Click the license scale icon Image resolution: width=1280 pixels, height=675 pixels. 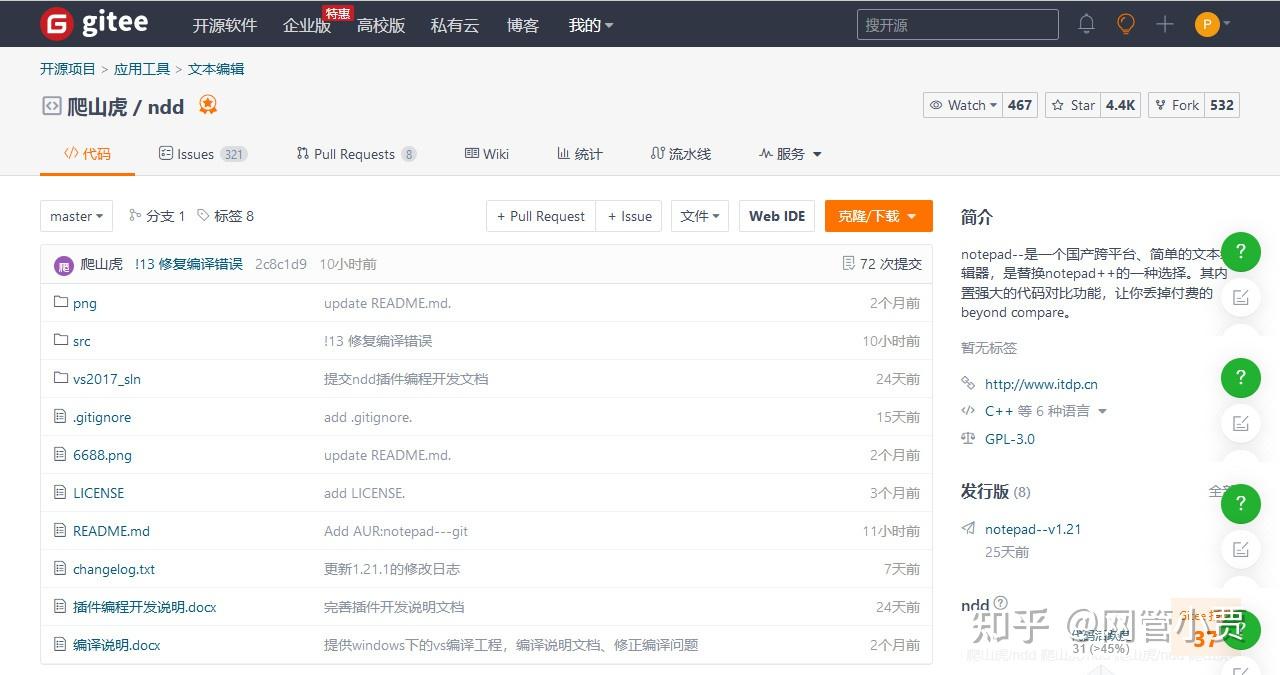(968, 439)
